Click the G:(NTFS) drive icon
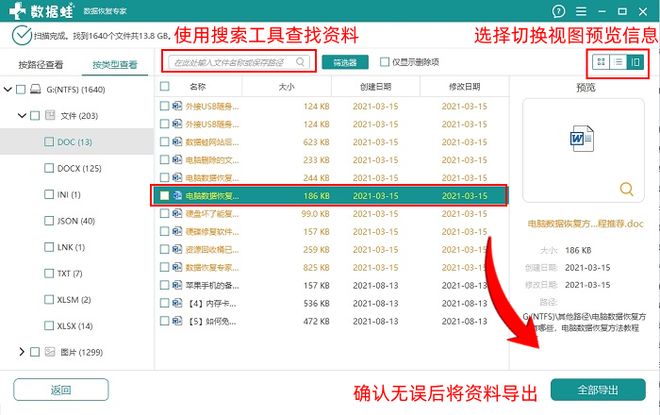 point(36,89)
